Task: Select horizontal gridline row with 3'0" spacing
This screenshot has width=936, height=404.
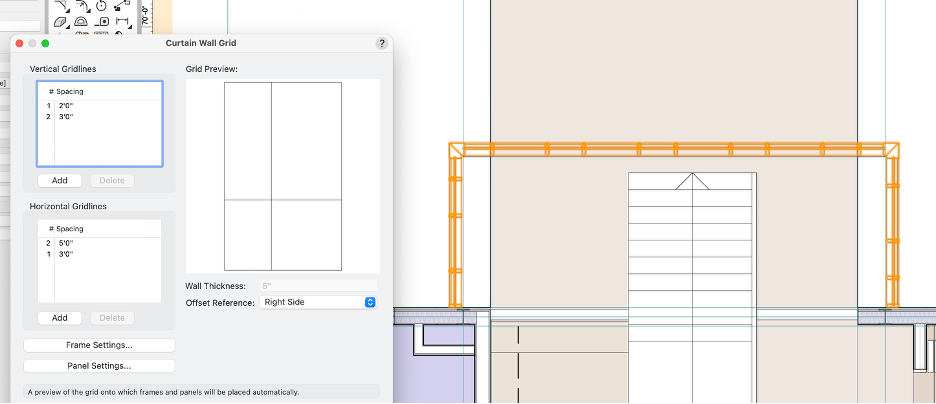Action: click(x=98, y=255)
